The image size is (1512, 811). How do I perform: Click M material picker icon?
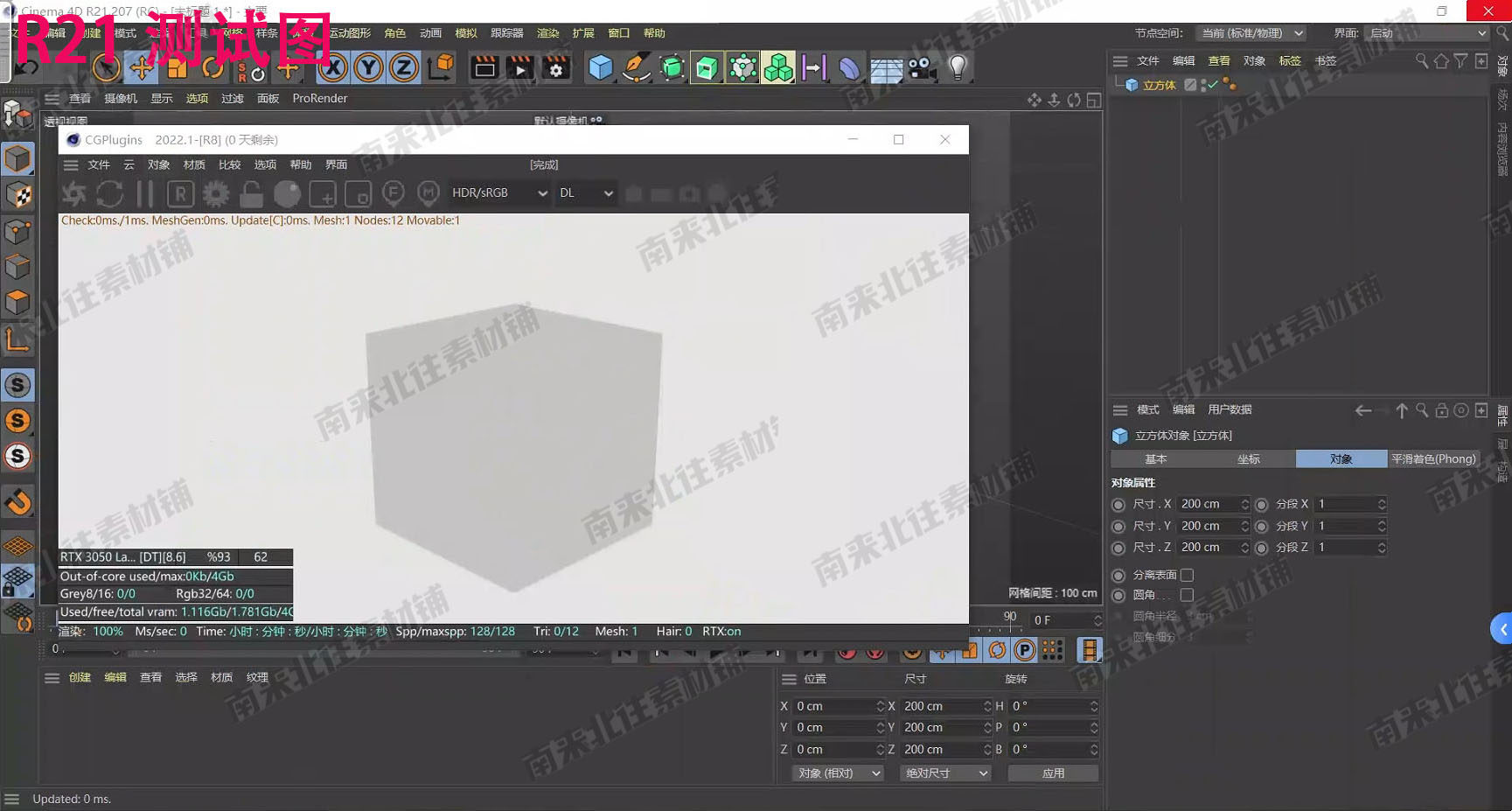[x=429, y=192]
